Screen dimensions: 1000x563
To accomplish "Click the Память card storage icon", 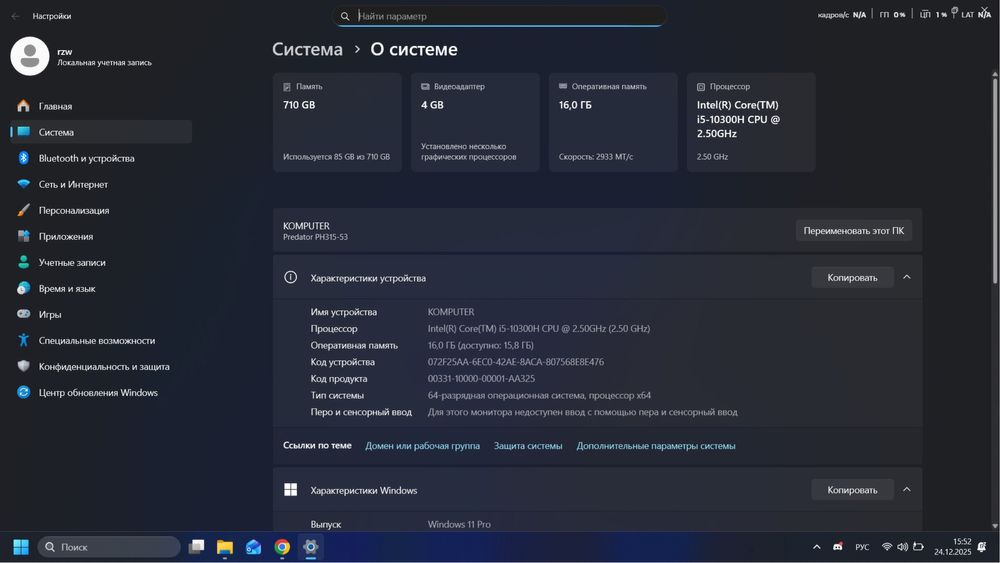I will click(x=287, y=87).
